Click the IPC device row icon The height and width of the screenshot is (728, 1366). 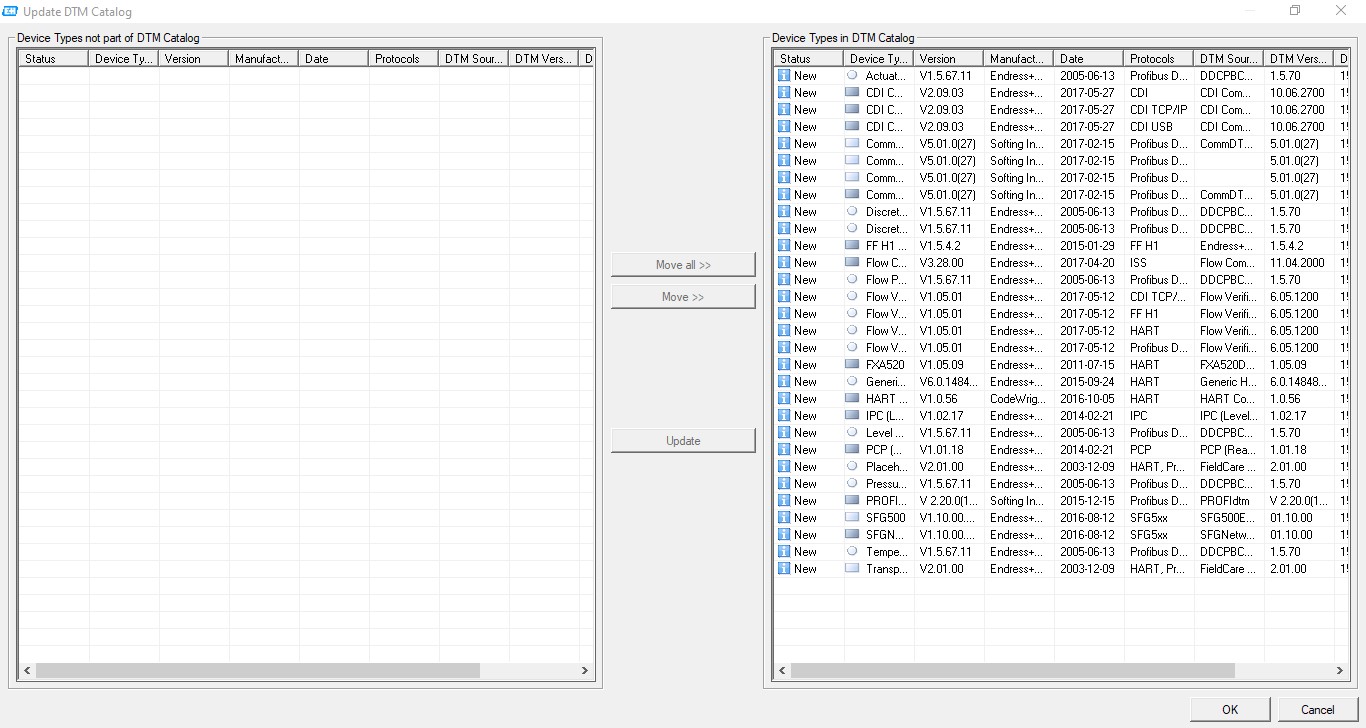pos(852,415)
